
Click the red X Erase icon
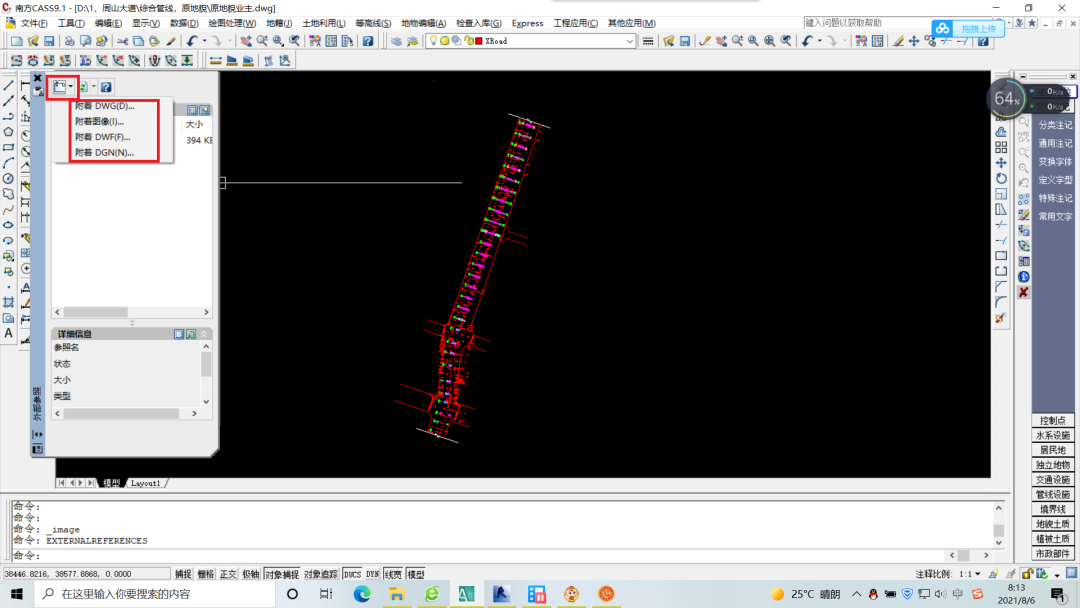pos(1024,293)
